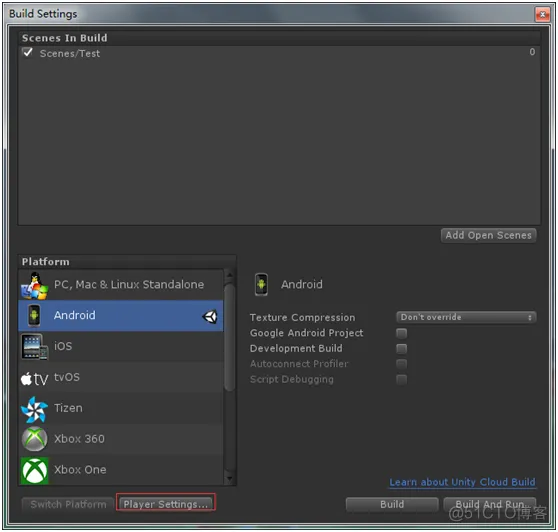Select the Xbox 360 platform label
The image size is (558, 532).
pyautogui.click(x=79, y=439)
